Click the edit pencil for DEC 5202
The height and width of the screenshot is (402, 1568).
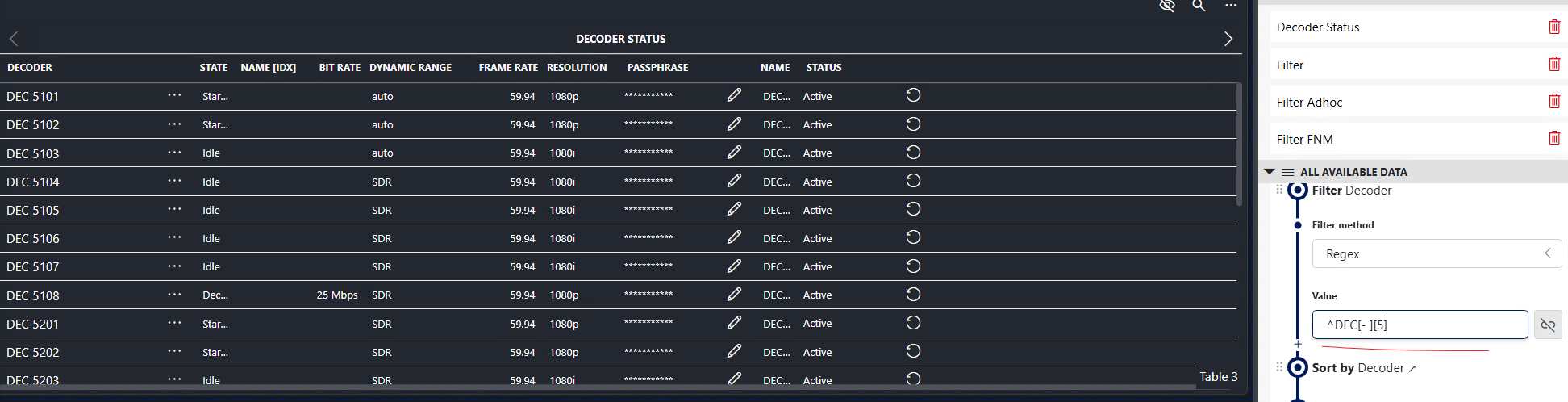click(x=734, y=351)
